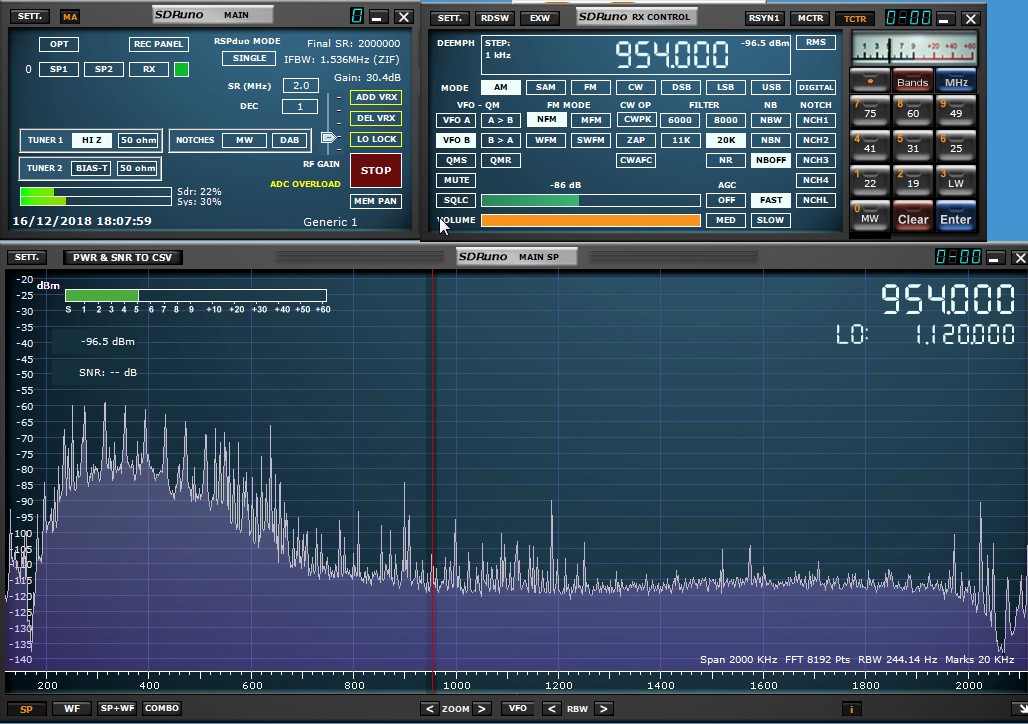Click the RF gain slider handle

pos(328,137)
